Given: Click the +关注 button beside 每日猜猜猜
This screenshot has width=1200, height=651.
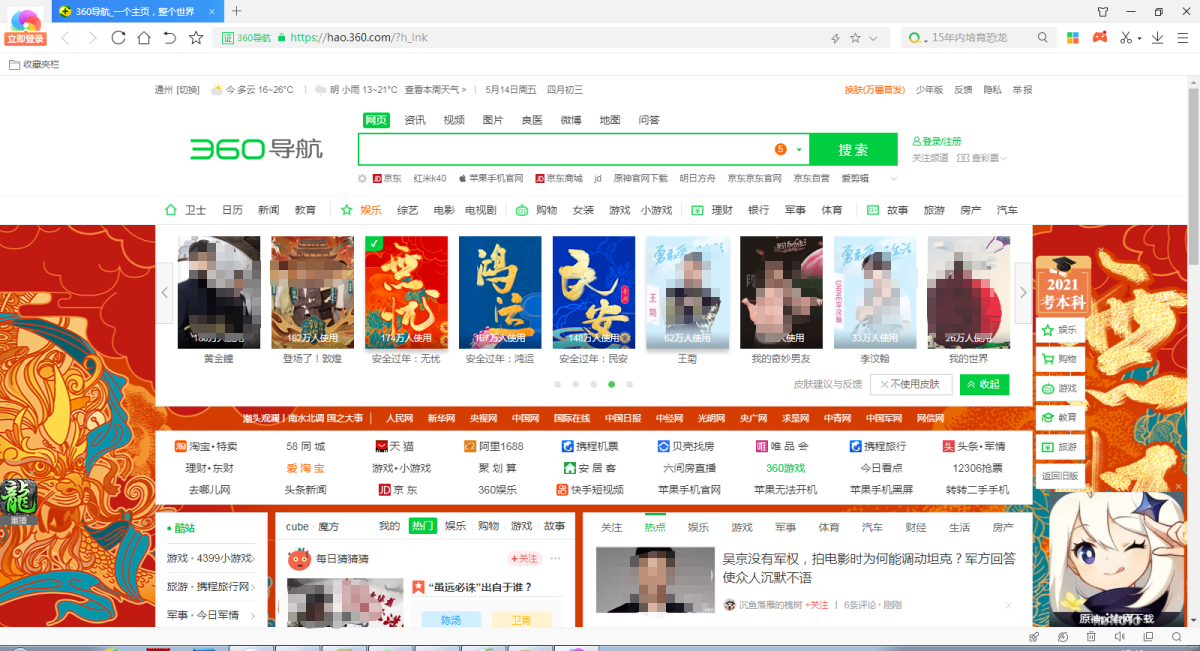Looking at the screenshot, I should pos(524,559).
